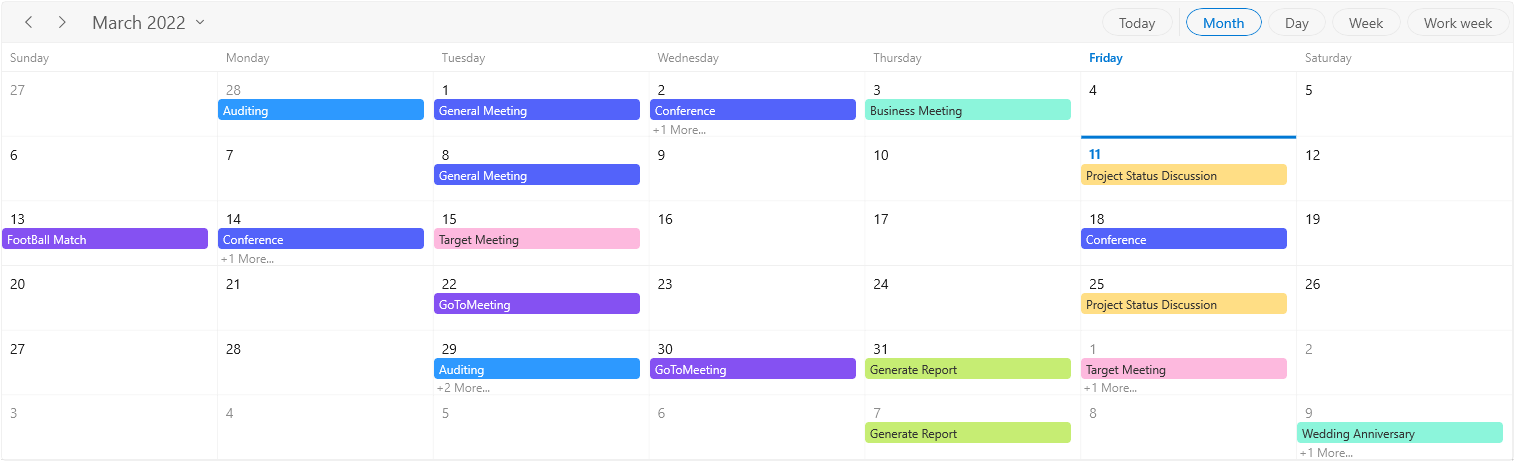Expand +1 More on March 2
This screenshot has width=1515, height=462.
679,130
